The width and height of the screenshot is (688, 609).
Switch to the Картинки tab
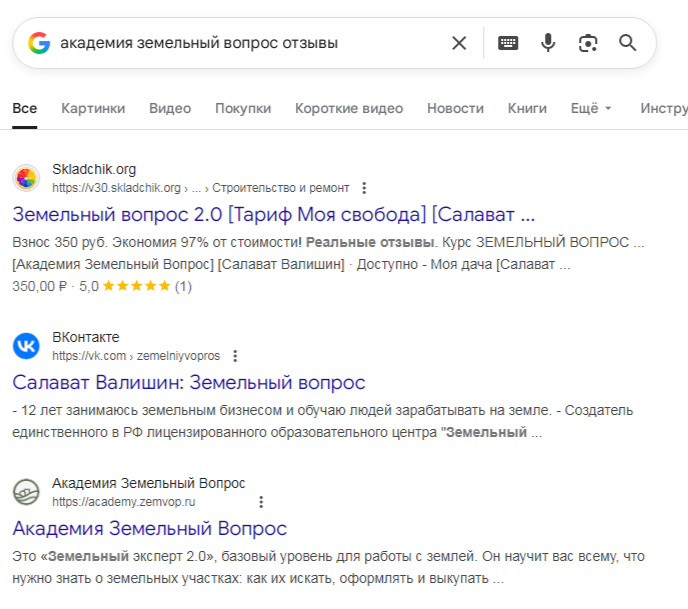tap(93, 108)
